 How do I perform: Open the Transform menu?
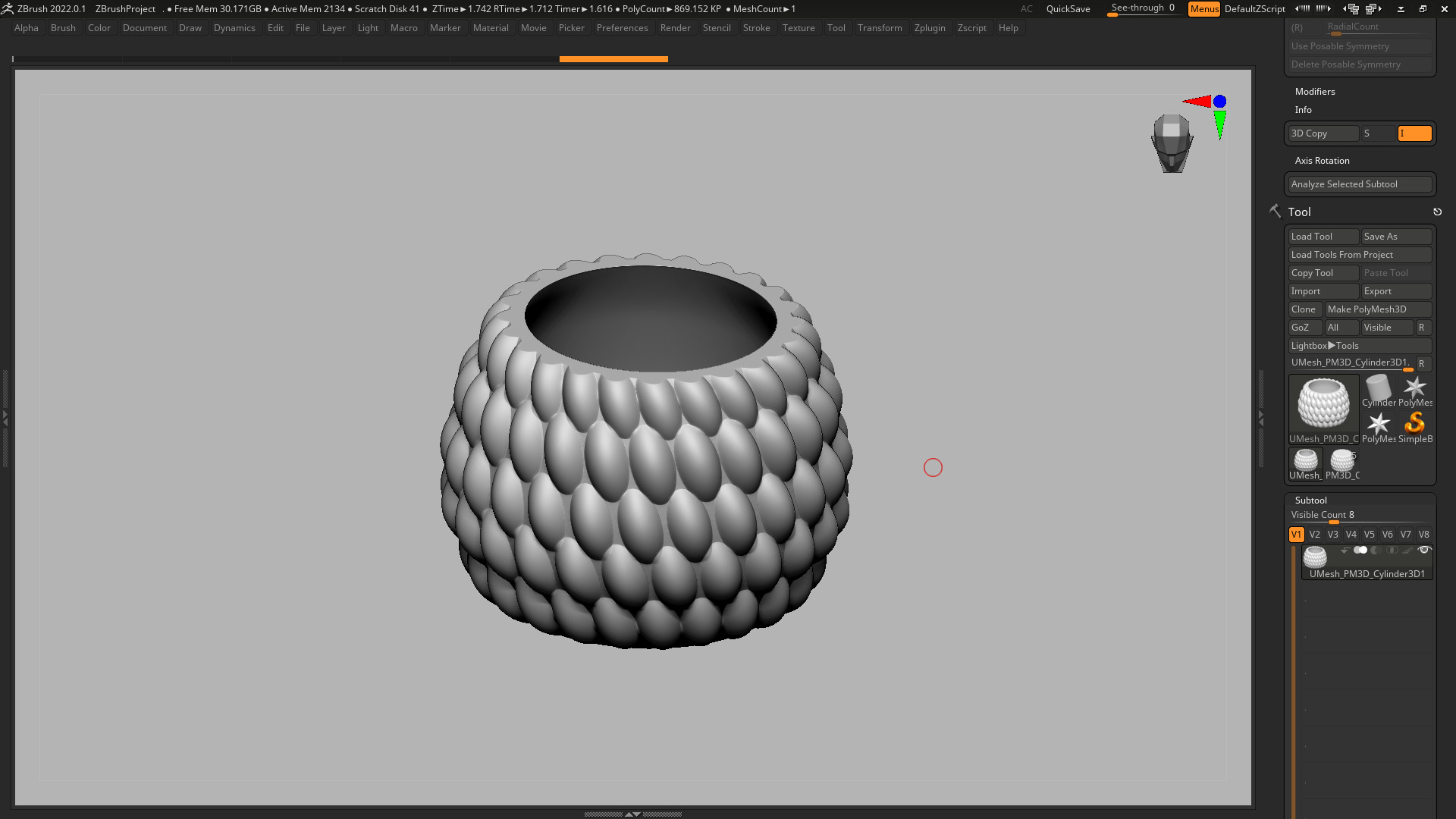point(880,28)
